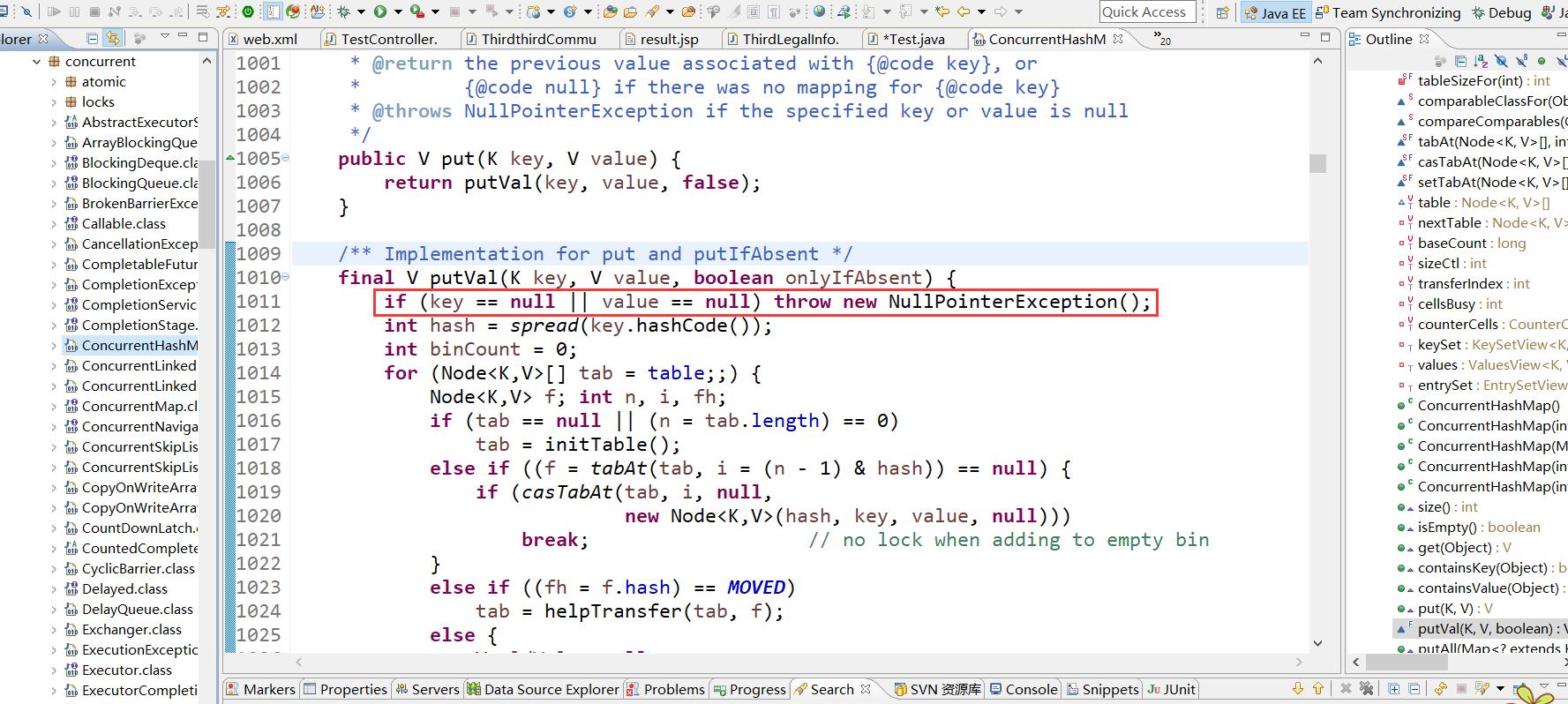Screen dimensions: 1568x704
Task: Expand the locks package node
Action: point(54,102)
